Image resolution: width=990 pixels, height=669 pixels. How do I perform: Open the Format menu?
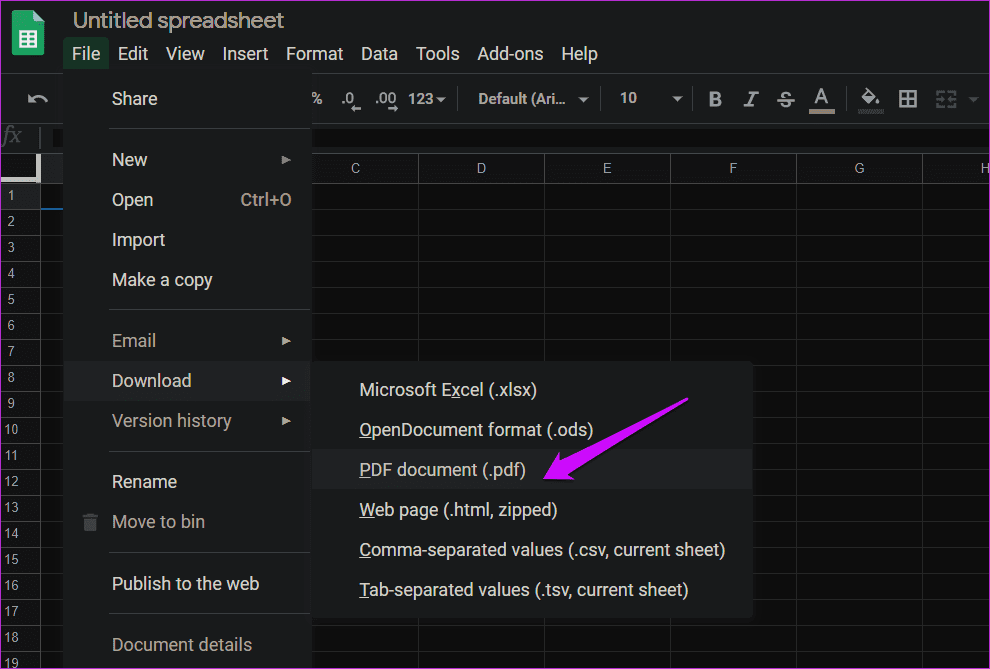[x=314, y=54]
